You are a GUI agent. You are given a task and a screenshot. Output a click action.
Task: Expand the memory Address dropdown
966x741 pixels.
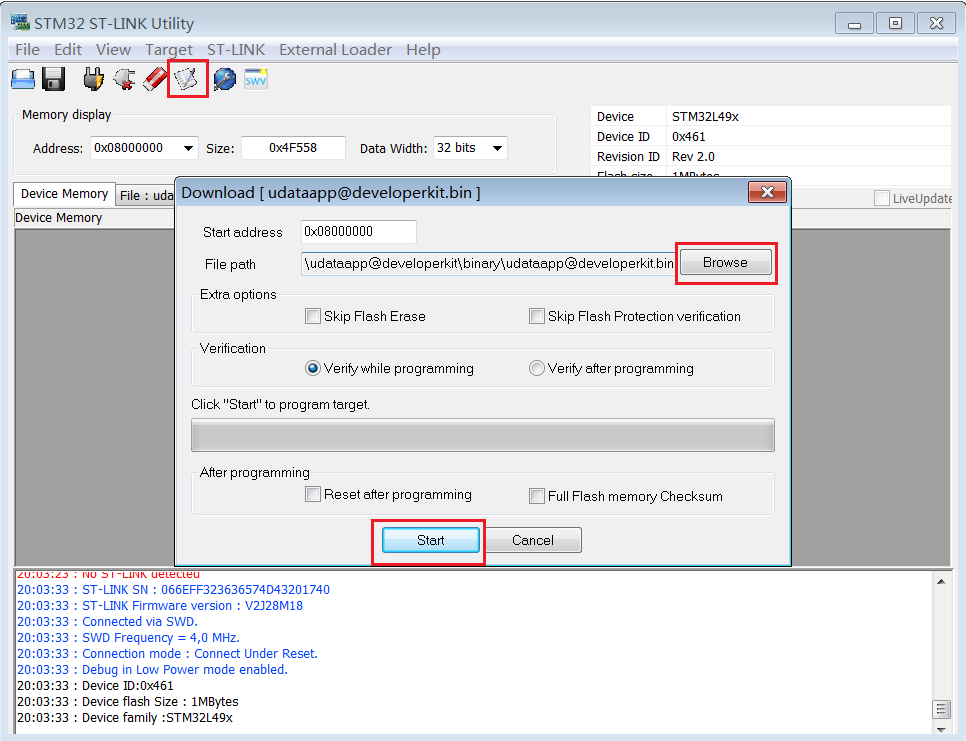[188, 148]
